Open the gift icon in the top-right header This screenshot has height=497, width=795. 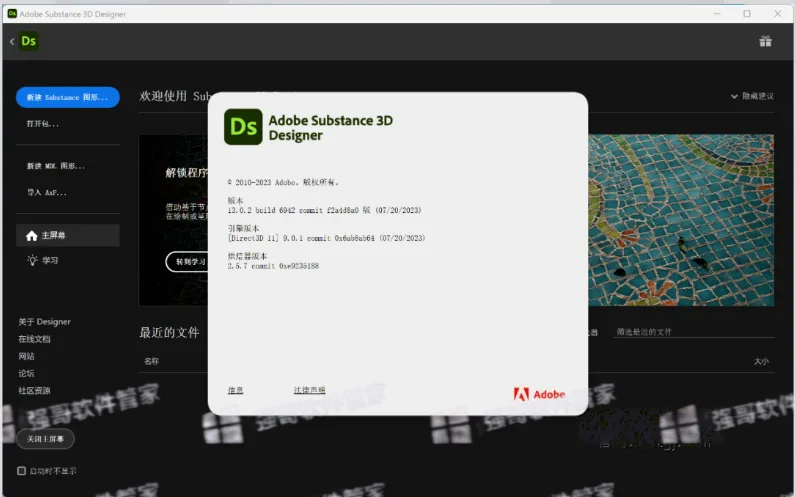click(765, 41)
